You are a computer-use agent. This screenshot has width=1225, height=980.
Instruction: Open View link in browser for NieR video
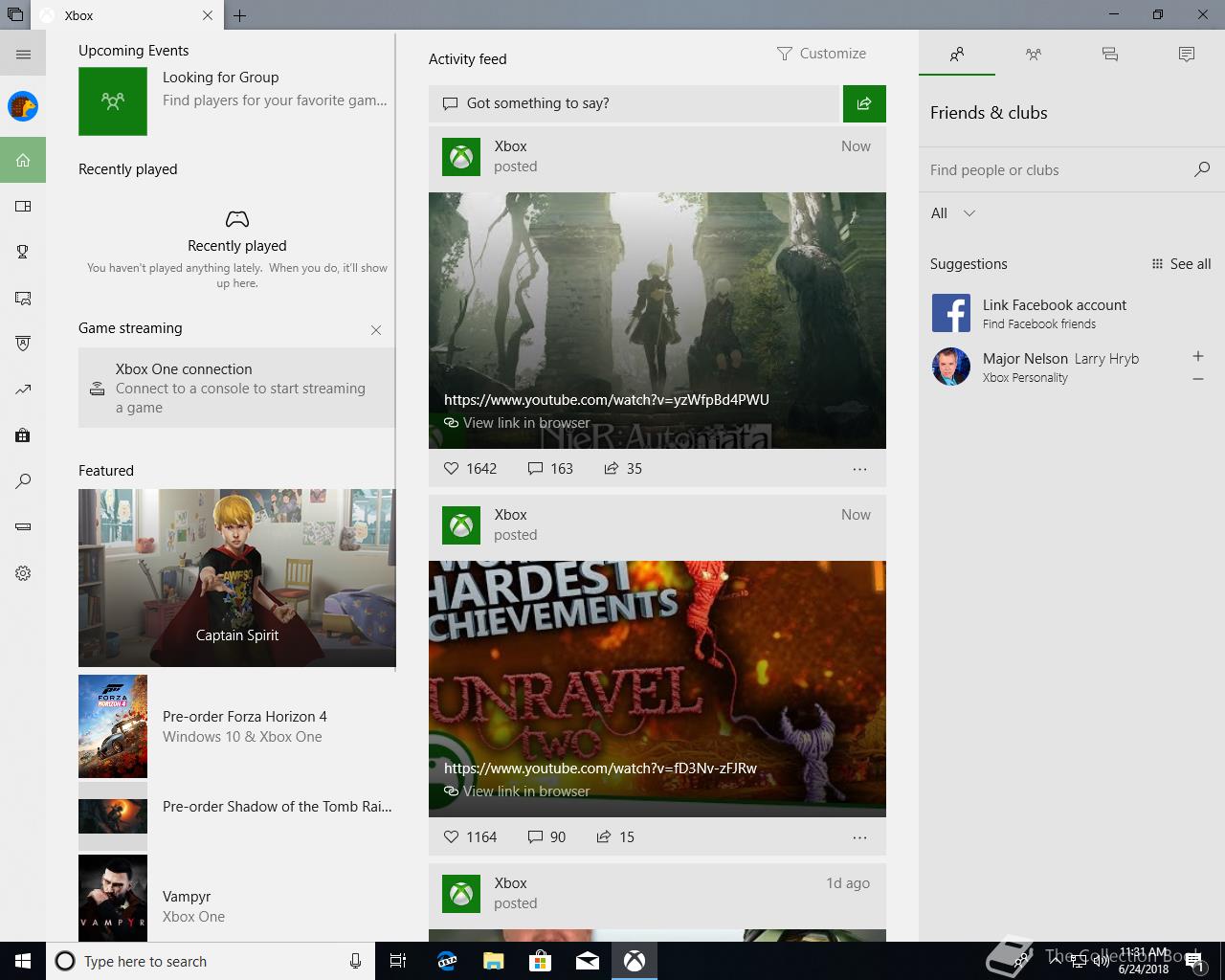pos(517,423)
